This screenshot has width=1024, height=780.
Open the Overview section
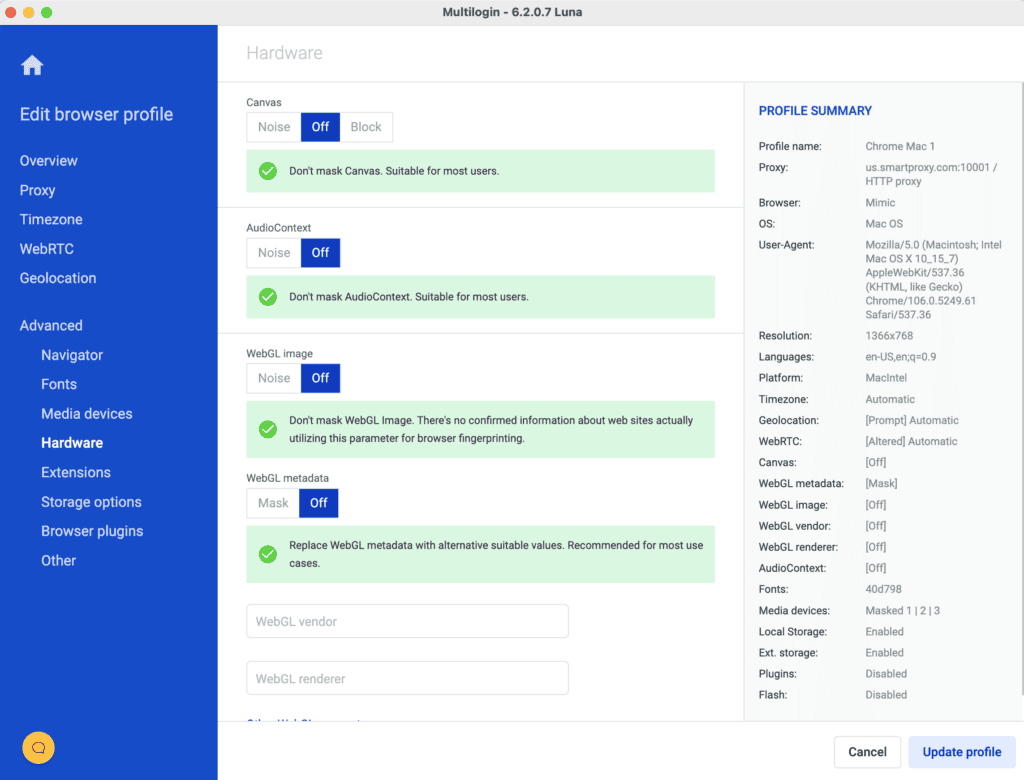click(x=48, y=160)
